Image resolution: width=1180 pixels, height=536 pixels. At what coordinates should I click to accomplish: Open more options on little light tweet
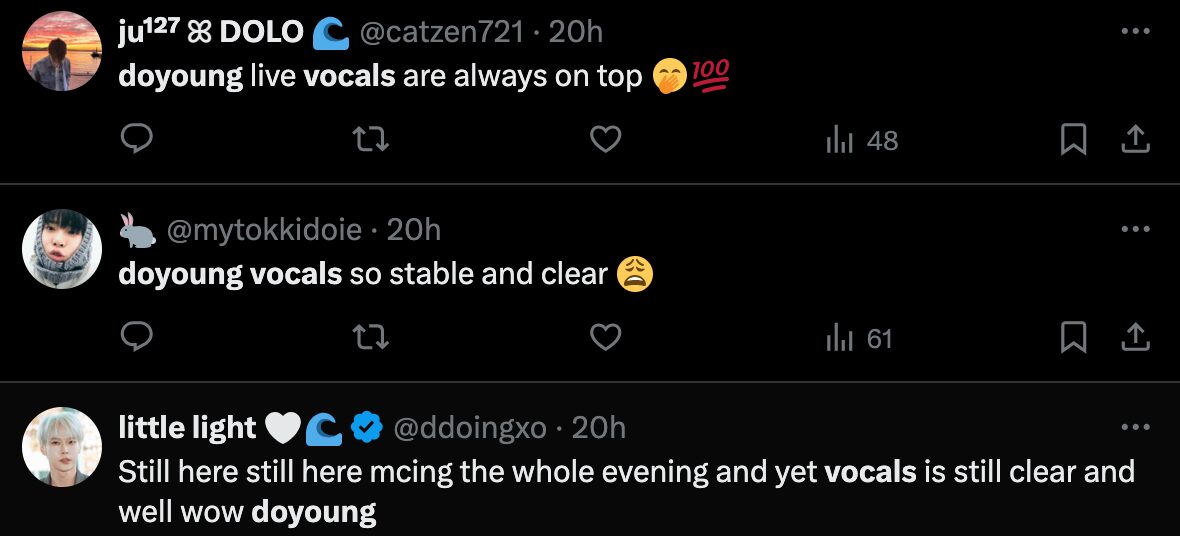click(x=1135, y=428)
